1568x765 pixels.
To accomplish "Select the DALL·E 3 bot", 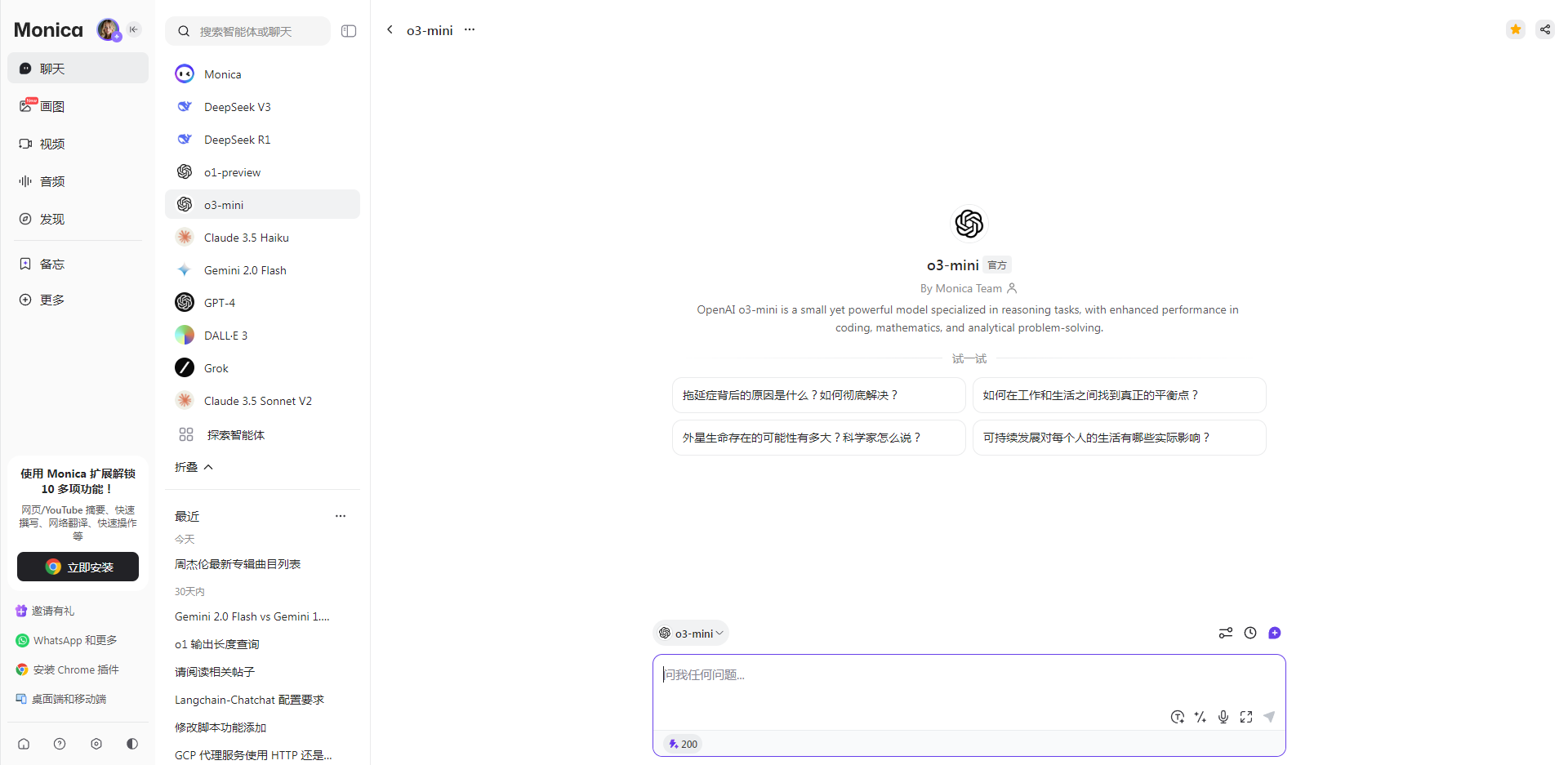I will coord(262,336).
